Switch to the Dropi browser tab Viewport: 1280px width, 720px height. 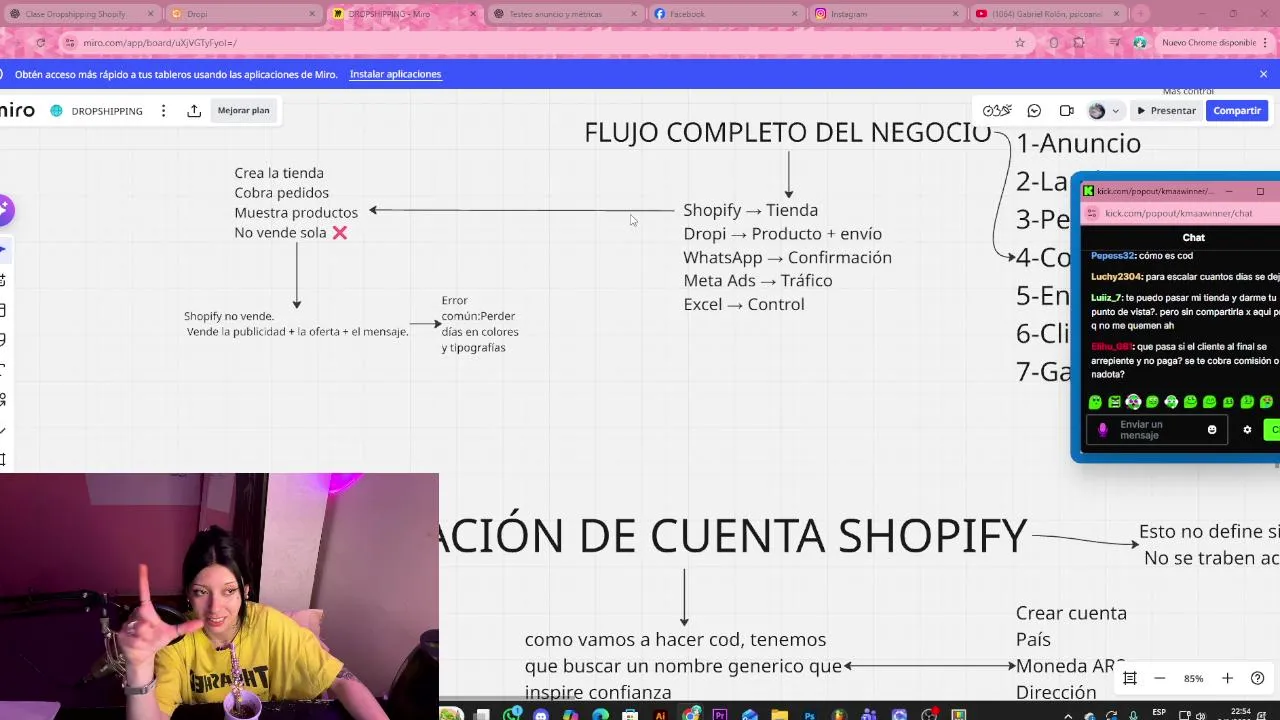(243, 14)
